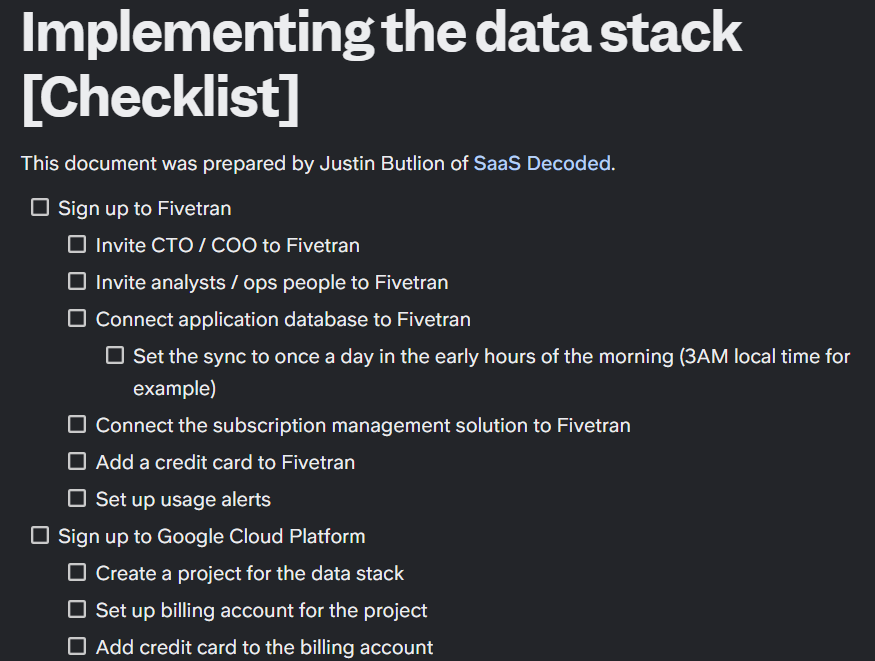
Task: Tick 'Connect the subscription management solution' checkbox
Action: [x=77, y=425]
